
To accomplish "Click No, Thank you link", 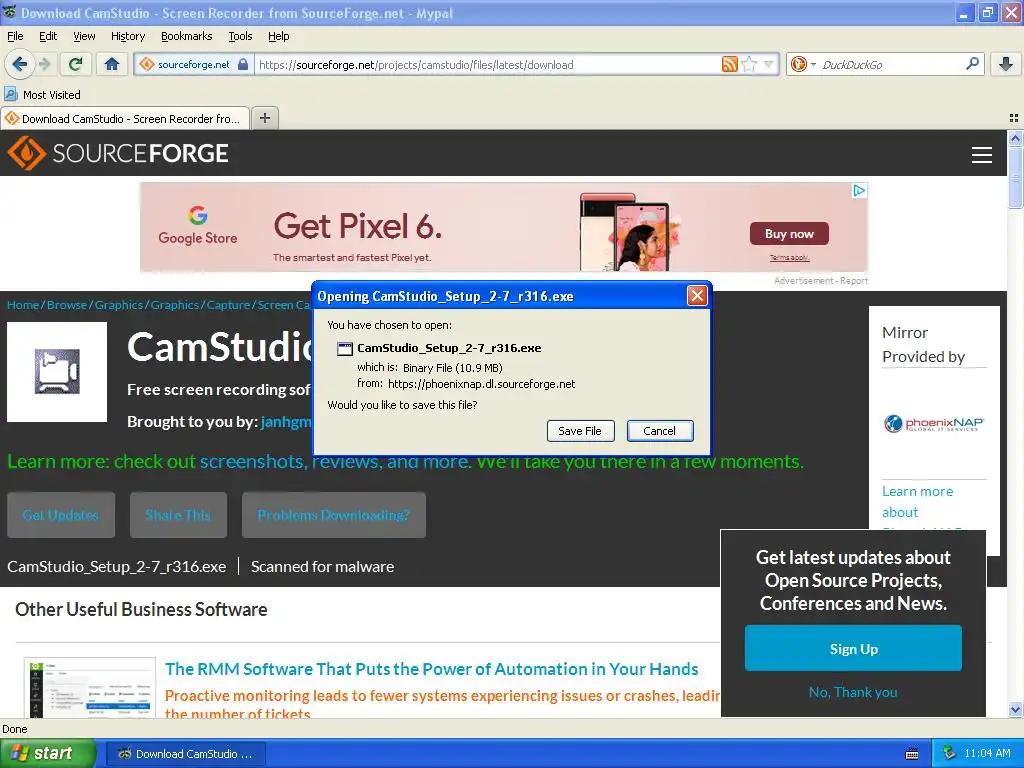I will coord(853,692).
